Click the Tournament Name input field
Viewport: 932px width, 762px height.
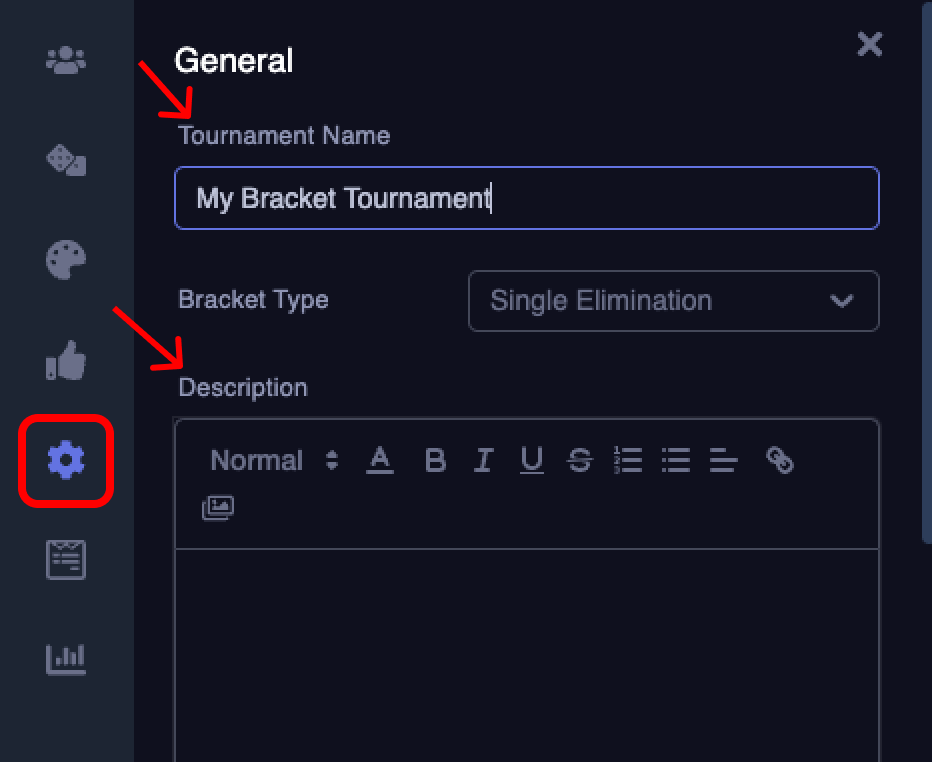(x=526, y=198)
